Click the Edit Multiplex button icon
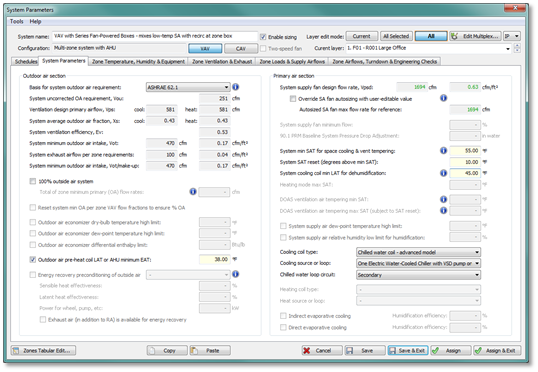538x372 pixels. [455, 36]
